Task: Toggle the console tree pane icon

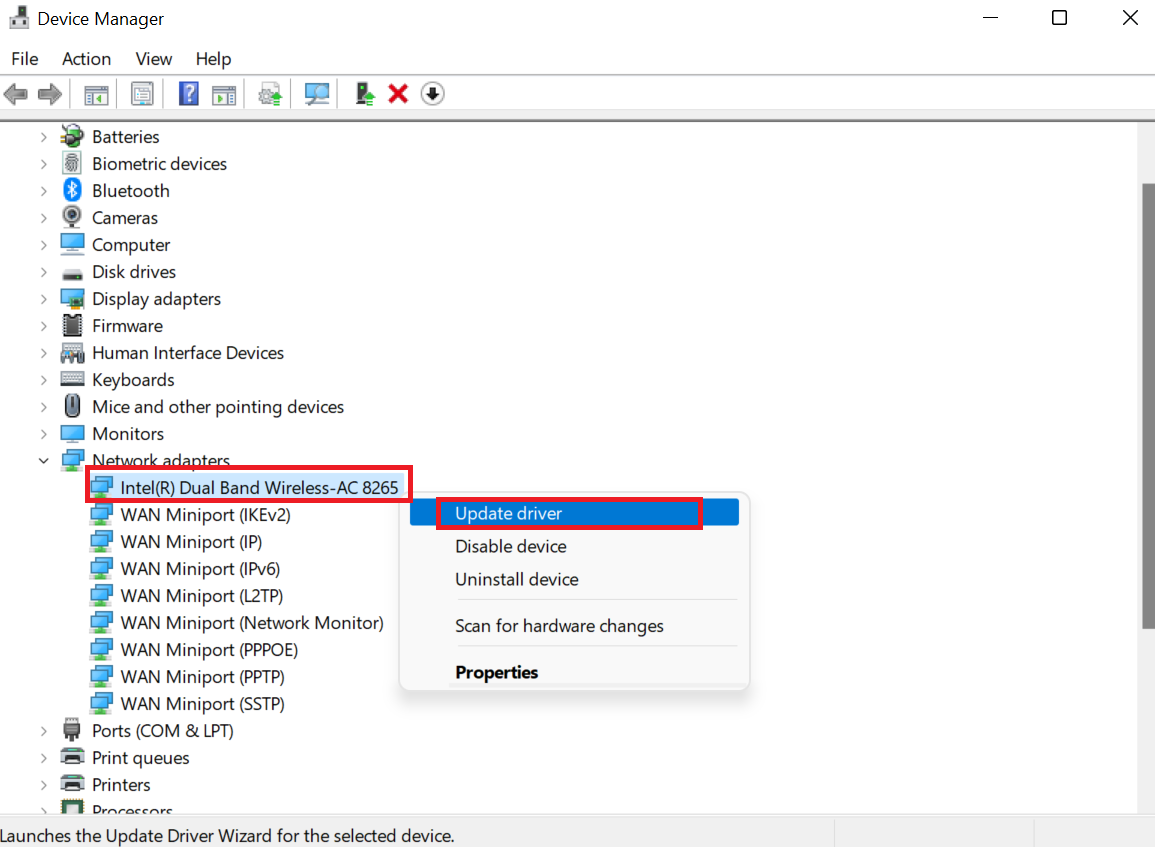Action: [96, 94]
